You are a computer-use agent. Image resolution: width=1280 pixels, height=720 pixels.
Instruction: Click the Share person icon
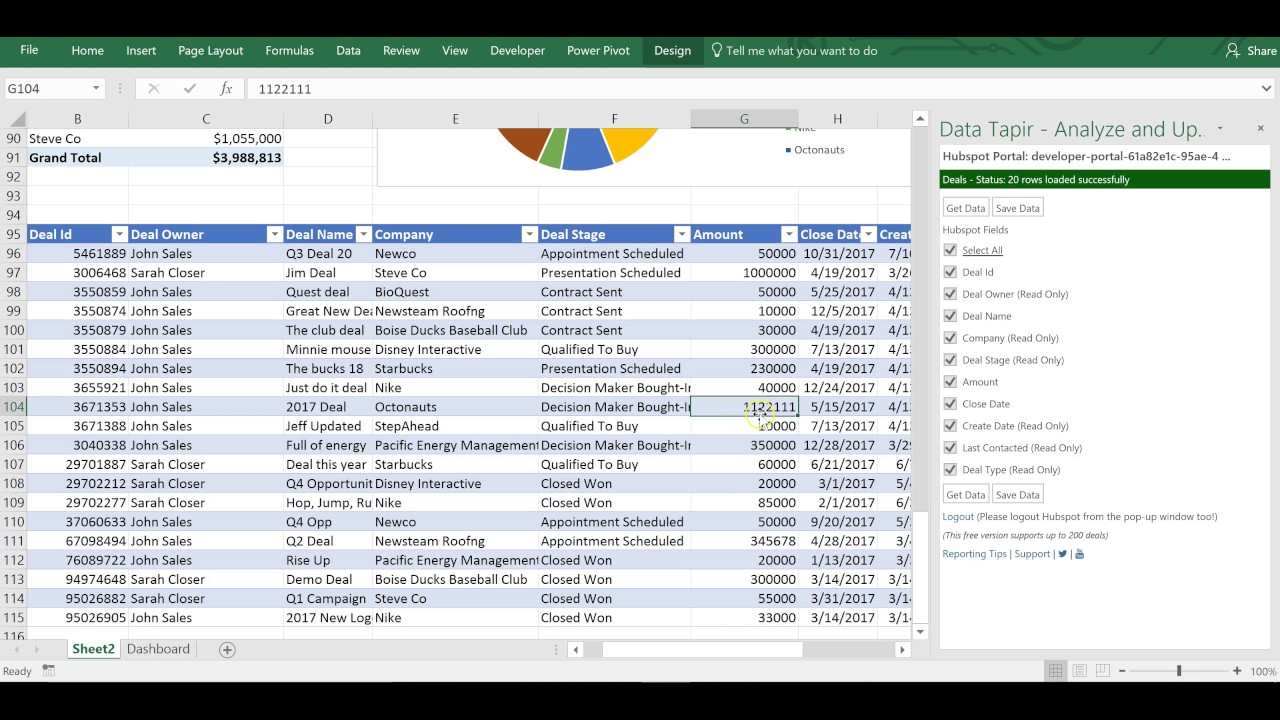[x=1233, y=50]
